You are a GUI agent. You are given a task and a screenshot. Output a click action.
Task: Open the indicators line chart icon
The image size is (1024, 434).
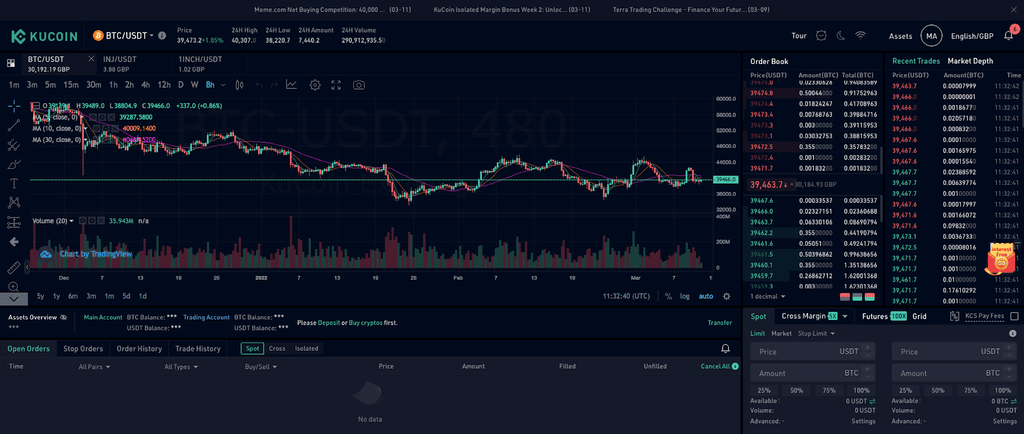(x=291, y=85)
